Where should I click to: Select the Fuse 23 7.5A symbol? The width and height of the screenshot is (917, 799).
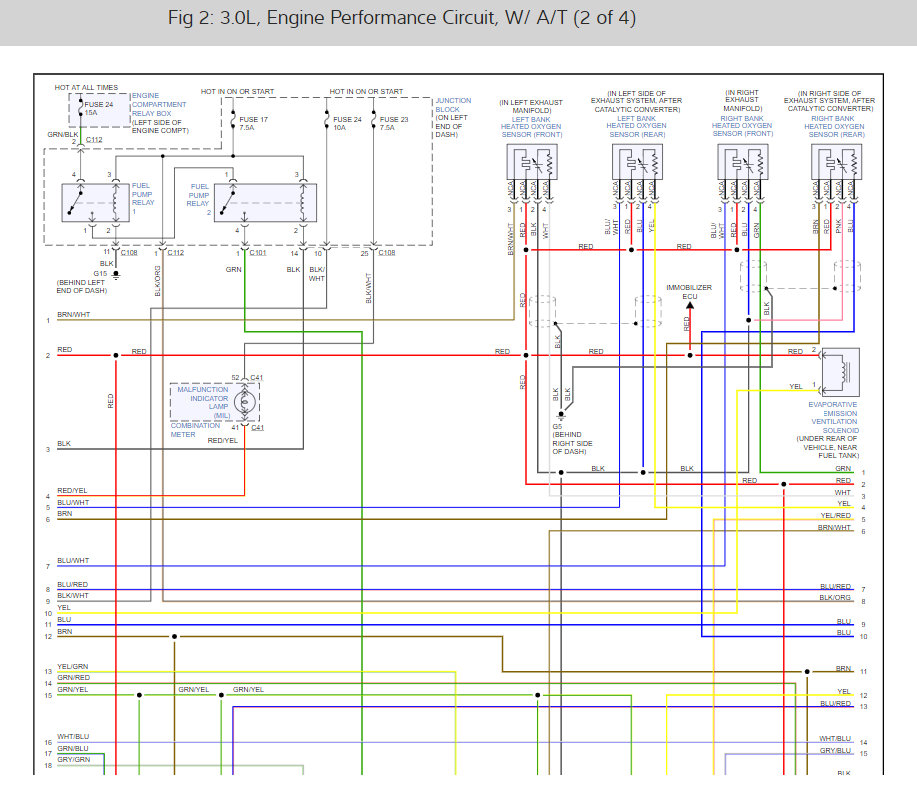pyautogui.click(x=374, y=122)
